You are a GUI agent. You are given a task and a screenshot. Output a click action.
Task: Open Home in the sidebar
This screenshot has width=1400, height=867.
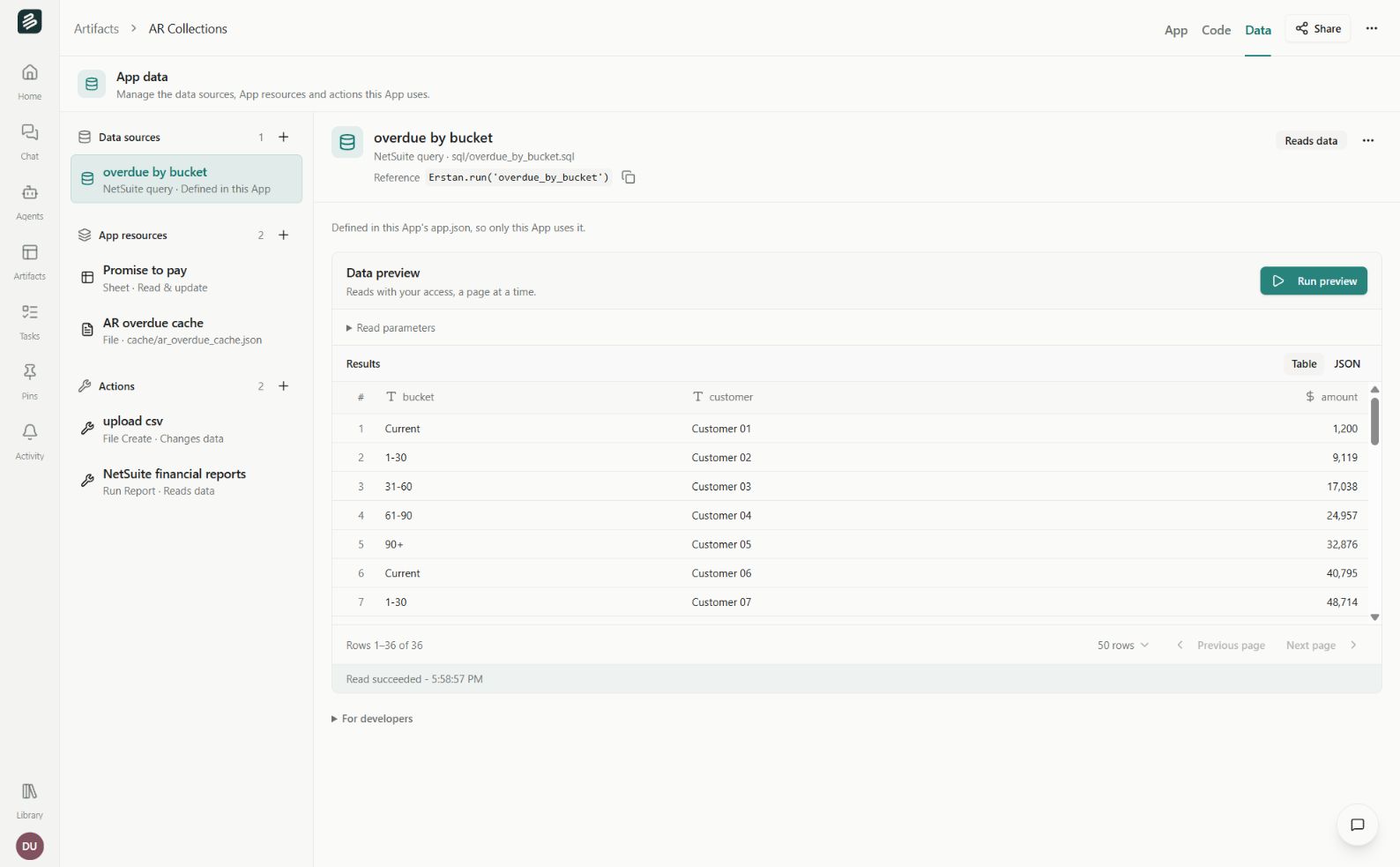pyautogui.click(x=29, y=82)
